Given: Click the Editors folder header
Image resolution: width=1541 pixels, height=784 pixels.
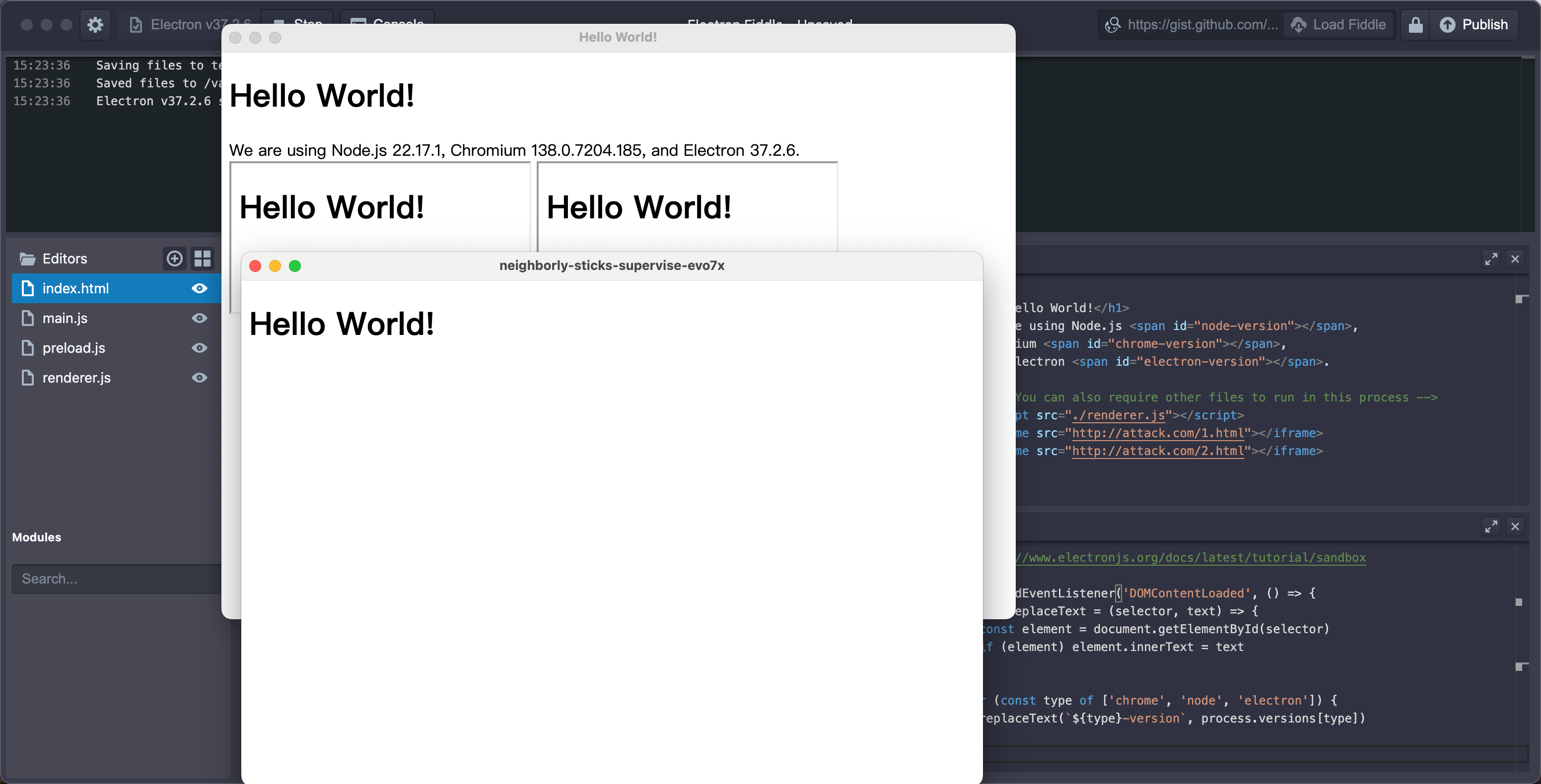Looking at the screenshot, I should (x=53, y=259).
